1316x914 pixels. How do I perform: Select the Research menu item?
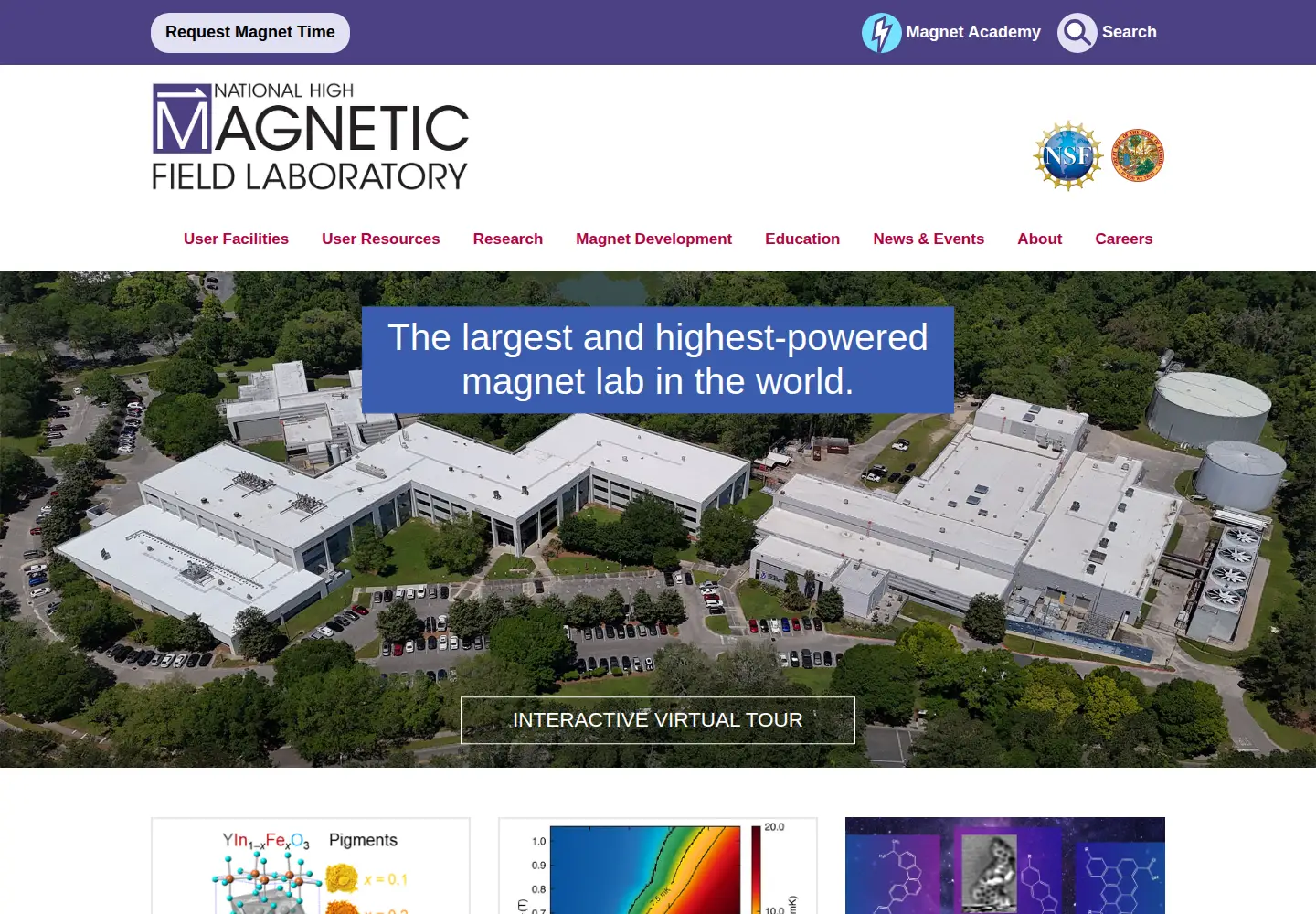click(x=508, y=239)
